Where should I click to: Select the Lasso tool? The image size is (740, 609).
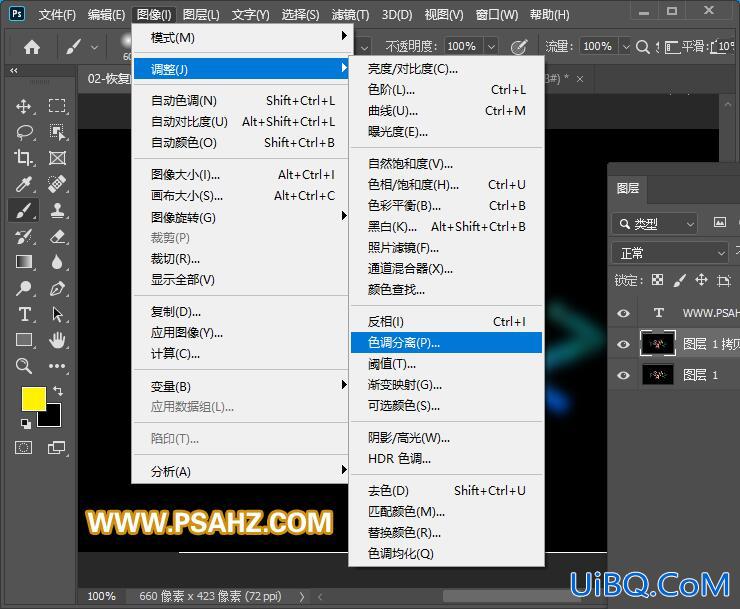24,132
